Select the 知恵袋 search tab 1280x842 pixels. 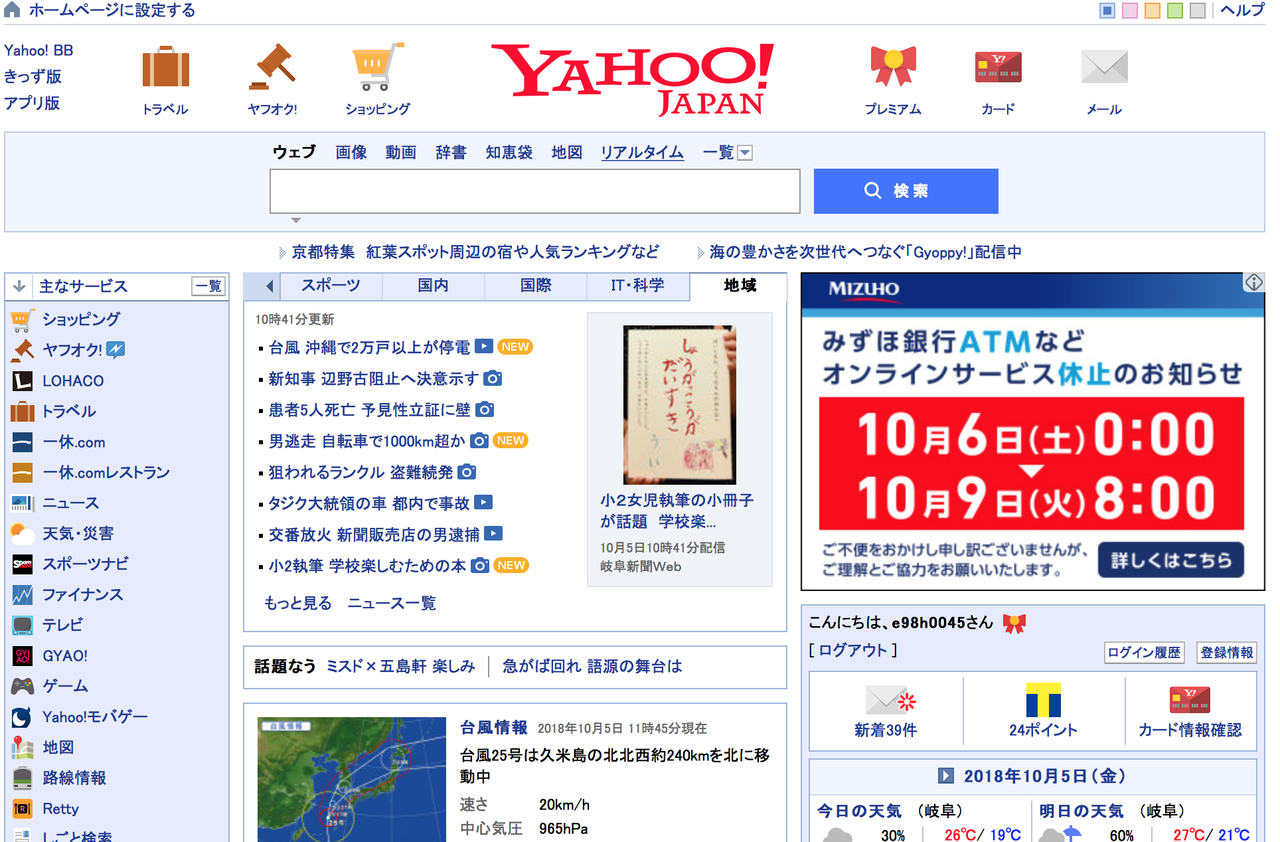[509, 152]
